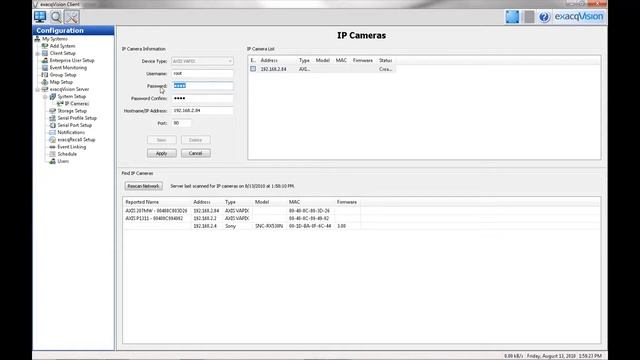Screen dimensions: 640x360
Task: Expand the Client Setup node
Action: point(38,53)
